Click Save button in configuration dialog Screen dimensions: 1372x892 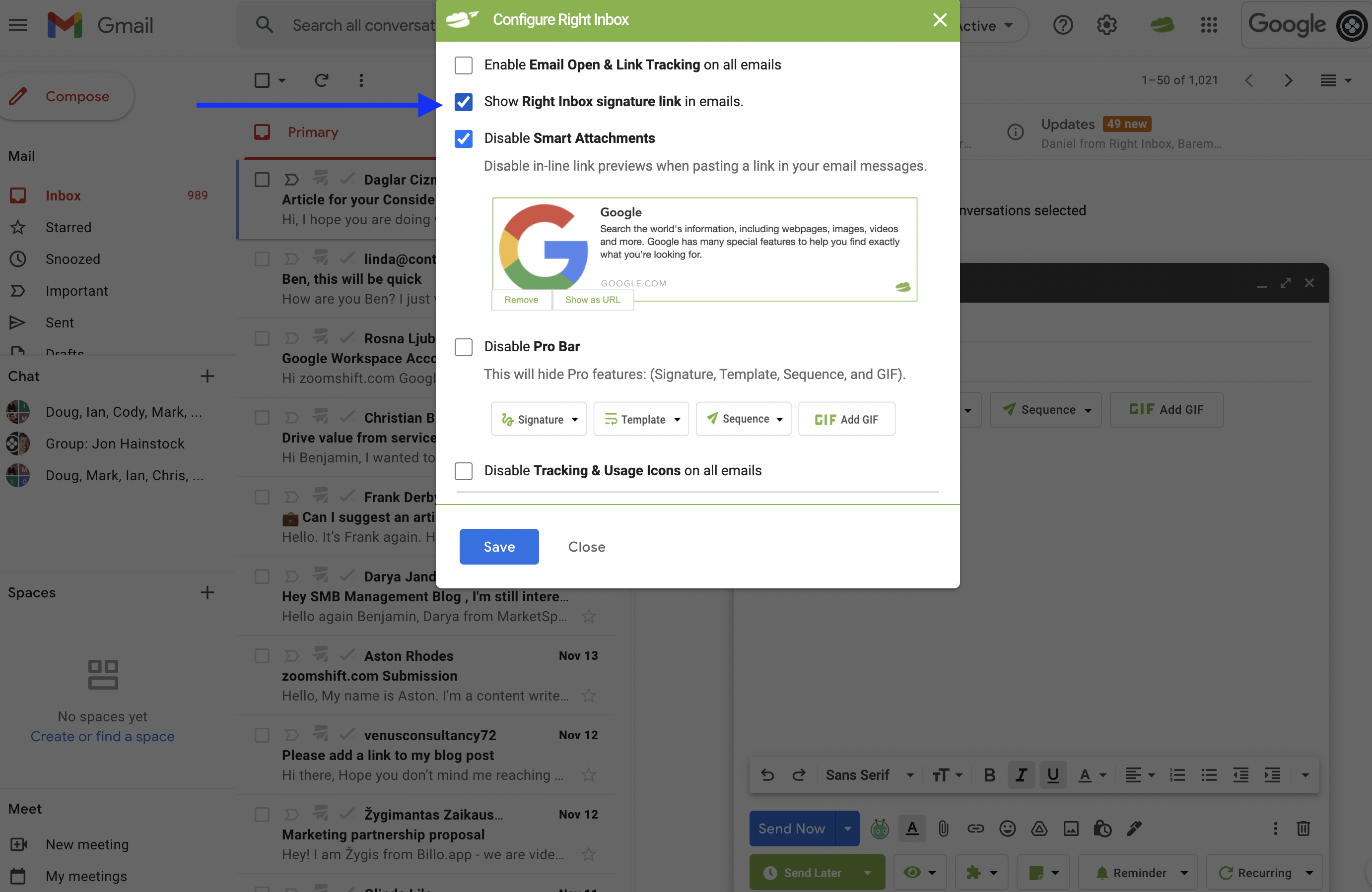coord(499,546)
